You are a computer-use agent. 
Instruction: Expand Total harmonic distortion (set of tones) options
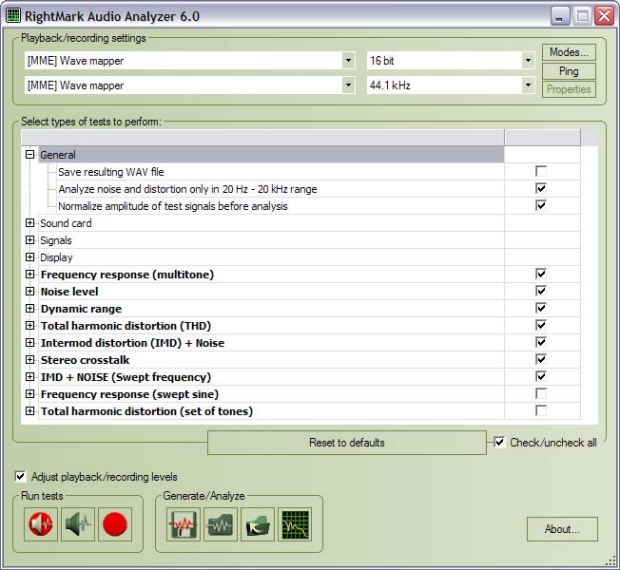click(30, 411)
